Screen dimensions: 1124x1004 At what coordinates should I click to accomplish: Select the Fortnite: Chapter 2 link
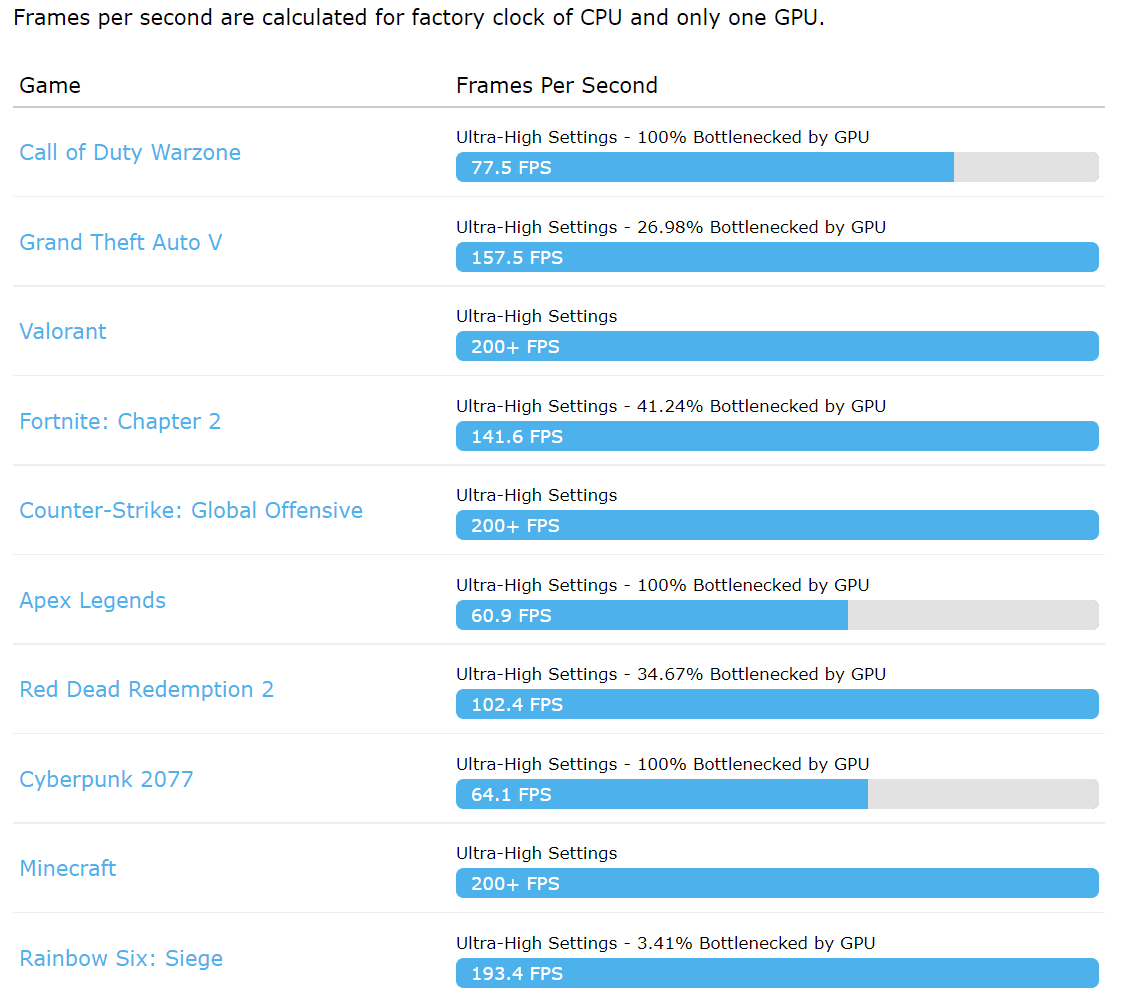click(120, 421)
